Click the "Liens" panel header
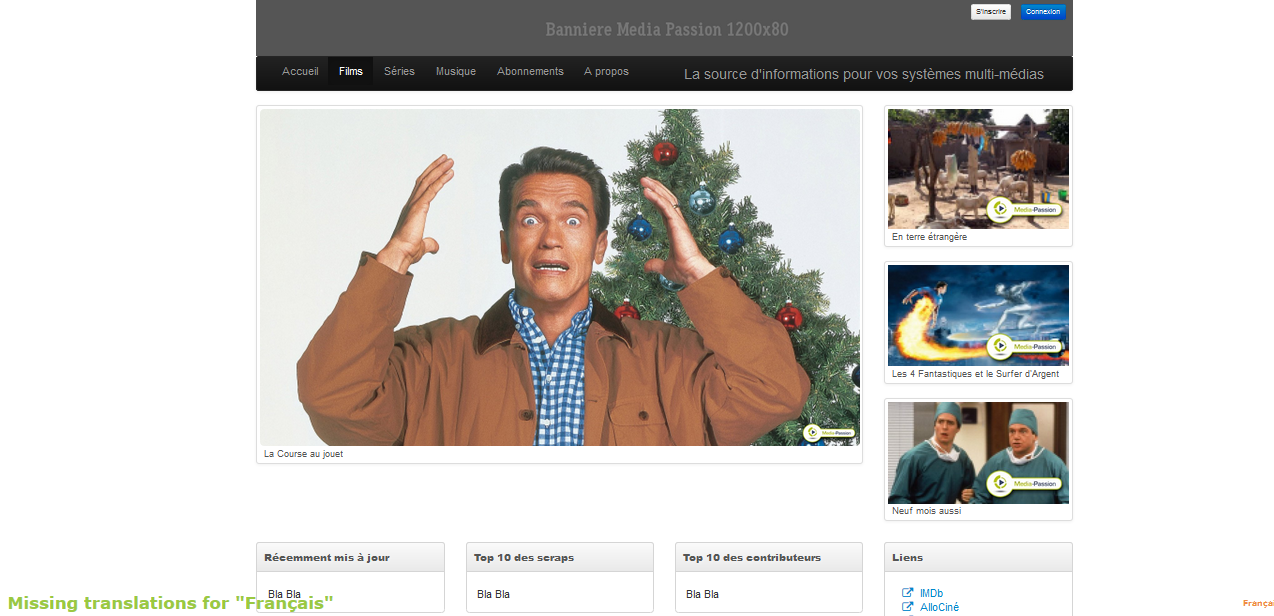The image size is (1274, 616). pyautogui.click(x=978, y=557)
